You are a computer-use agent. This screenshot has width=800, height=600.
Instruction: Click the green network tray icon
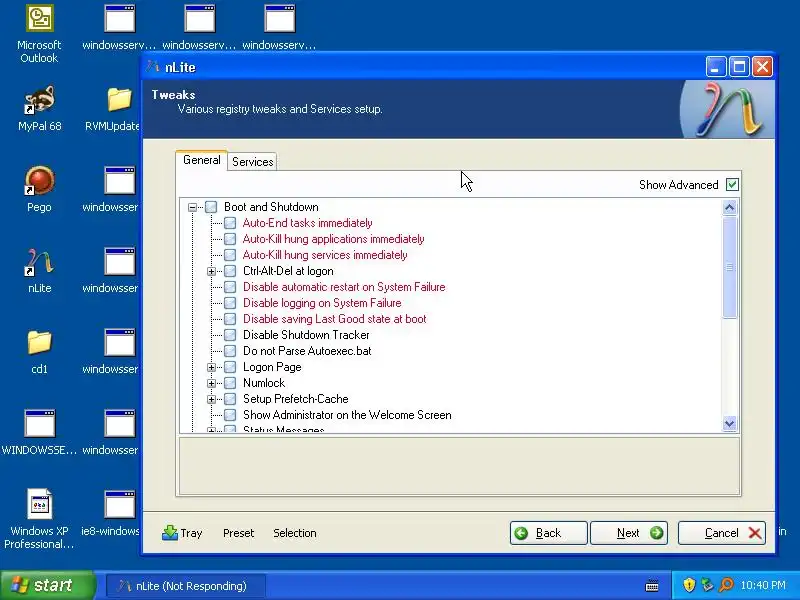tap(707, 585)
